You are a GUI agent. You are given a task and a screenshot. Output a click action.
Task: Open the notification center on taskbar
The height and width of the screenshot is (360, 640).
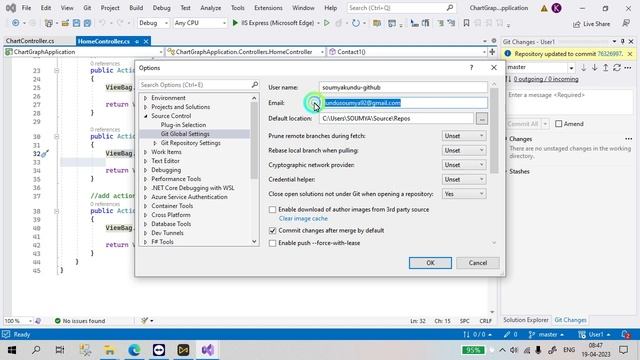point(623,350)
